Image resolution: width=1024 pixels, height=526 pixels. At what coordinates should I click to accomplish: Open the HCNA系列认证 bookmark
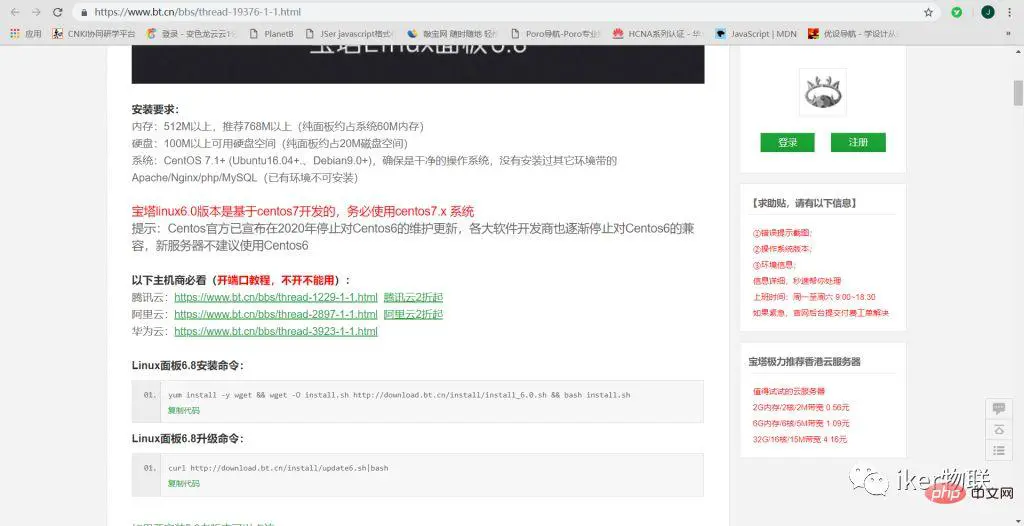[658, 33]
